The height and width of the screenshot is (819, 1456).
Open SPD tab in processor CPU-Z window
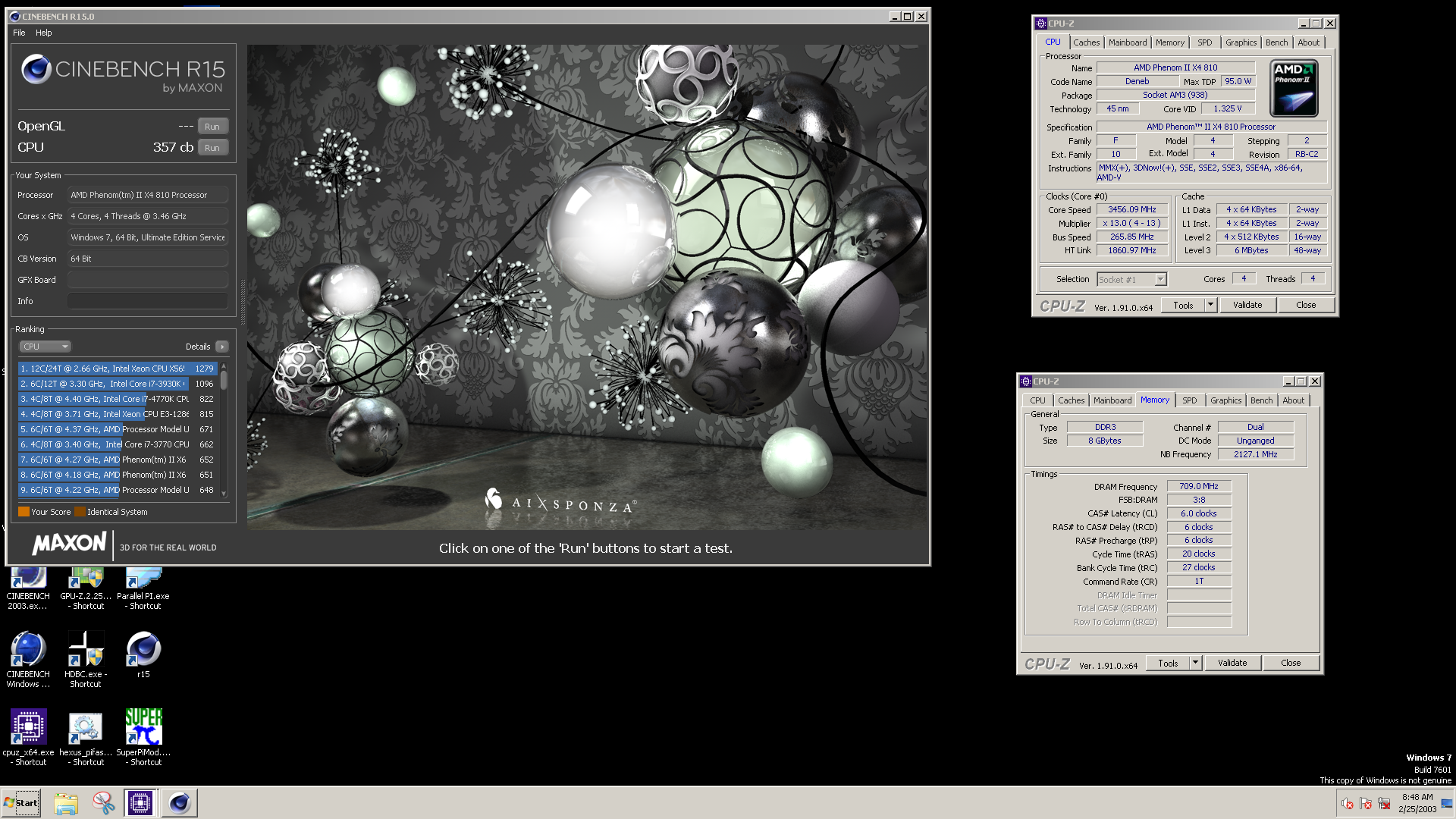click(1205, 42)
